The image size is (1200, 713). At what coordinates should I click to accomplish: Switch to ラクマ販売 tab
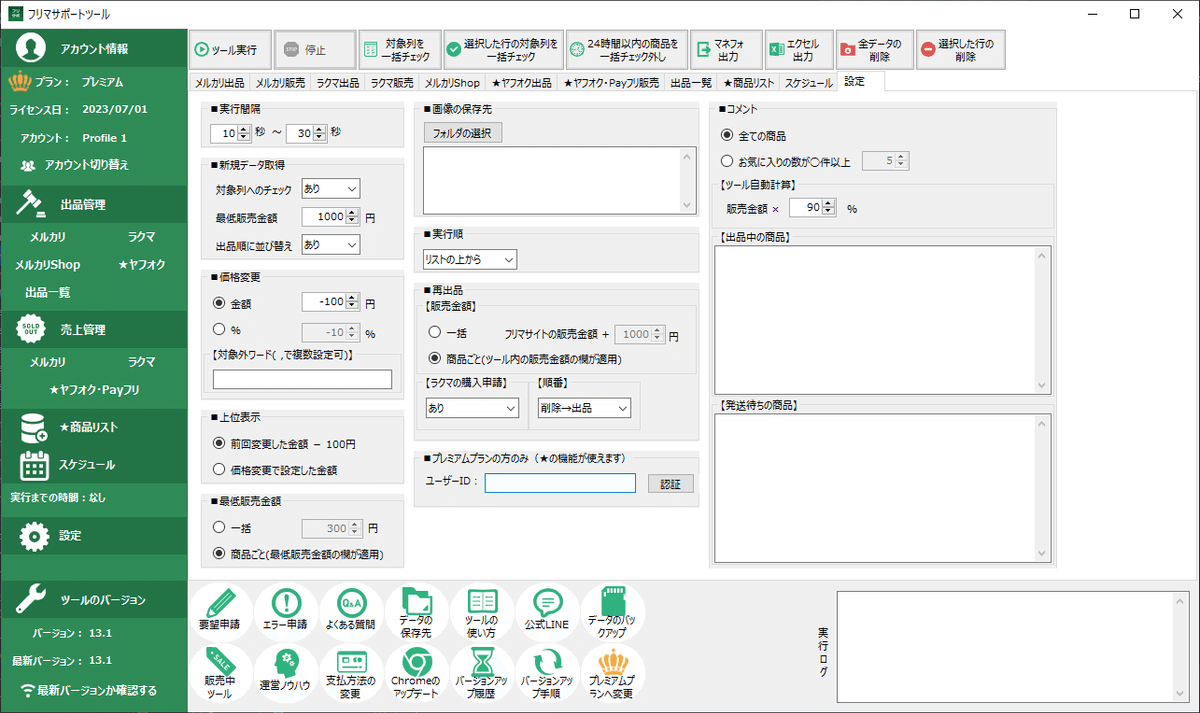tap(392, 84)
